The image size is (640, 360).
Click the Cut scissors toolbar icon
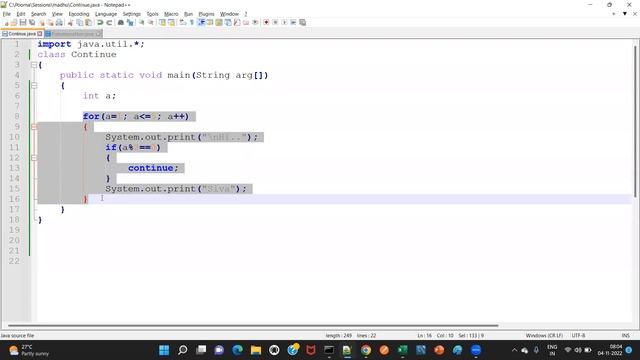coord(70,23)
